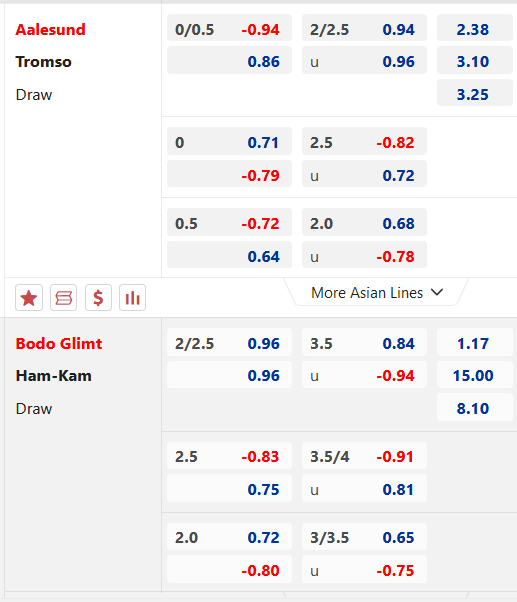Click the star favorite icon

[29, 298]
